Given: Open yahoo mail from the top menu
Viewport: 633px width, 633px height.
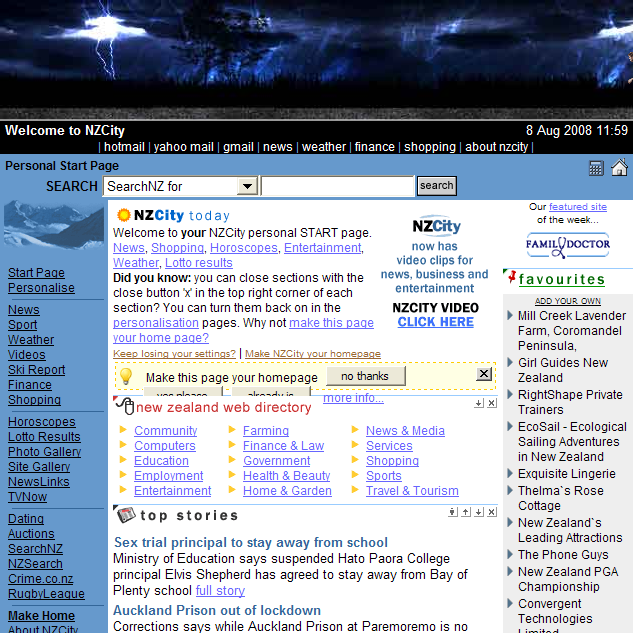Looking at the screenshot, I should point(184,147).
